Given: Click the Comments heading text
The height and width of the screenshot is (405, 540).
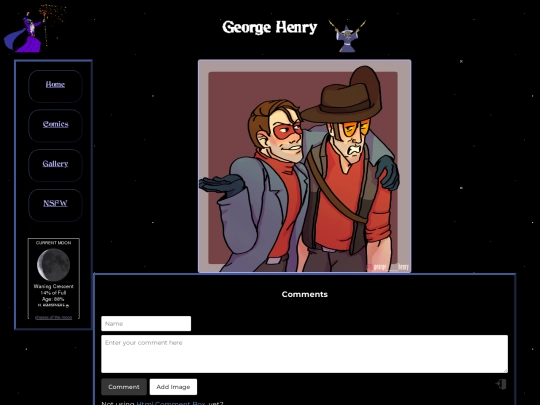Looking at the screenshot, I should [x=304, y=294].
